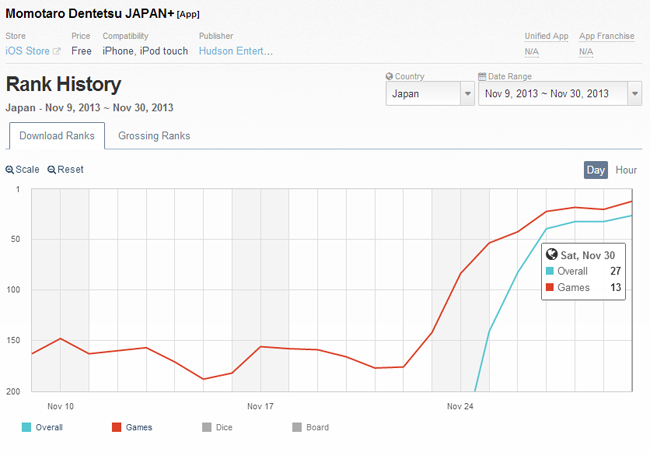
Task: Click the App Franchise label
Action: click(x=607, y=36)
